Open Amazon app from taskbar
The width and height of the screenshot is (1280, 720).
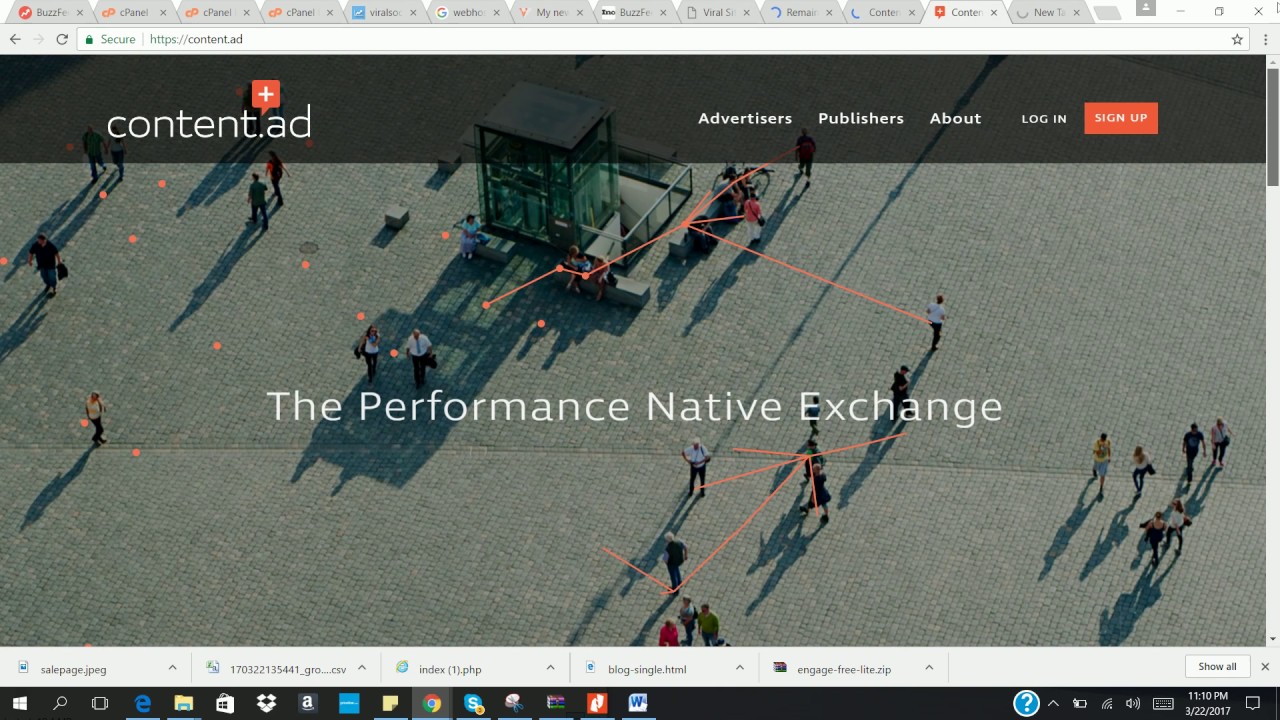click(x=307, y=703)
